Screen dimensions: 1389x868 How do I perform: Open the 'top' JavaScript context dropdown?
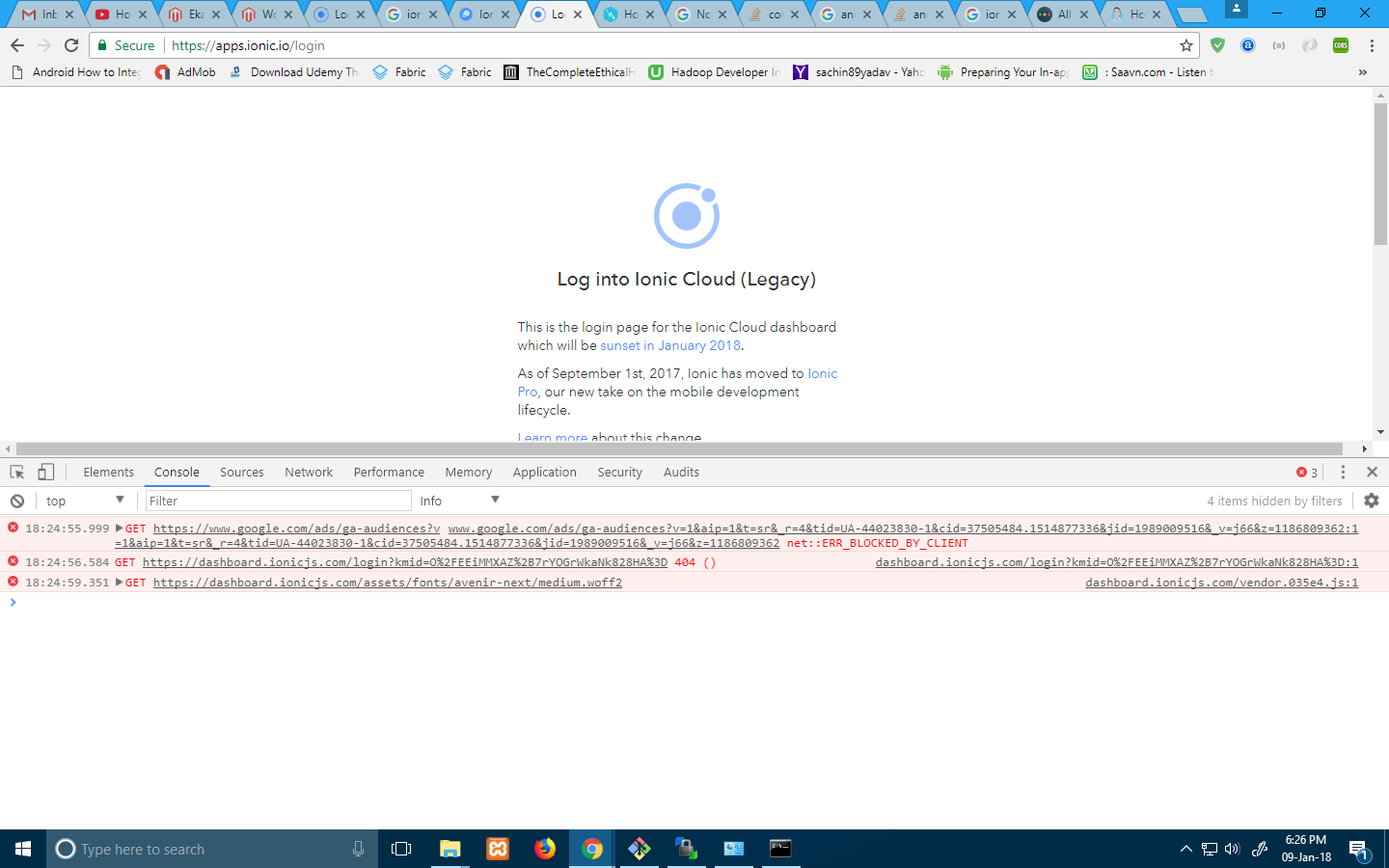[85, 501]
